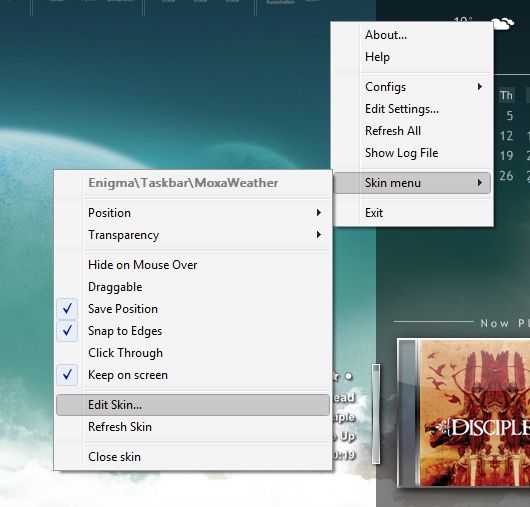Open About... dialog
Screen dimensions: 530x507
pyautogui.click(x=412, y=35)
